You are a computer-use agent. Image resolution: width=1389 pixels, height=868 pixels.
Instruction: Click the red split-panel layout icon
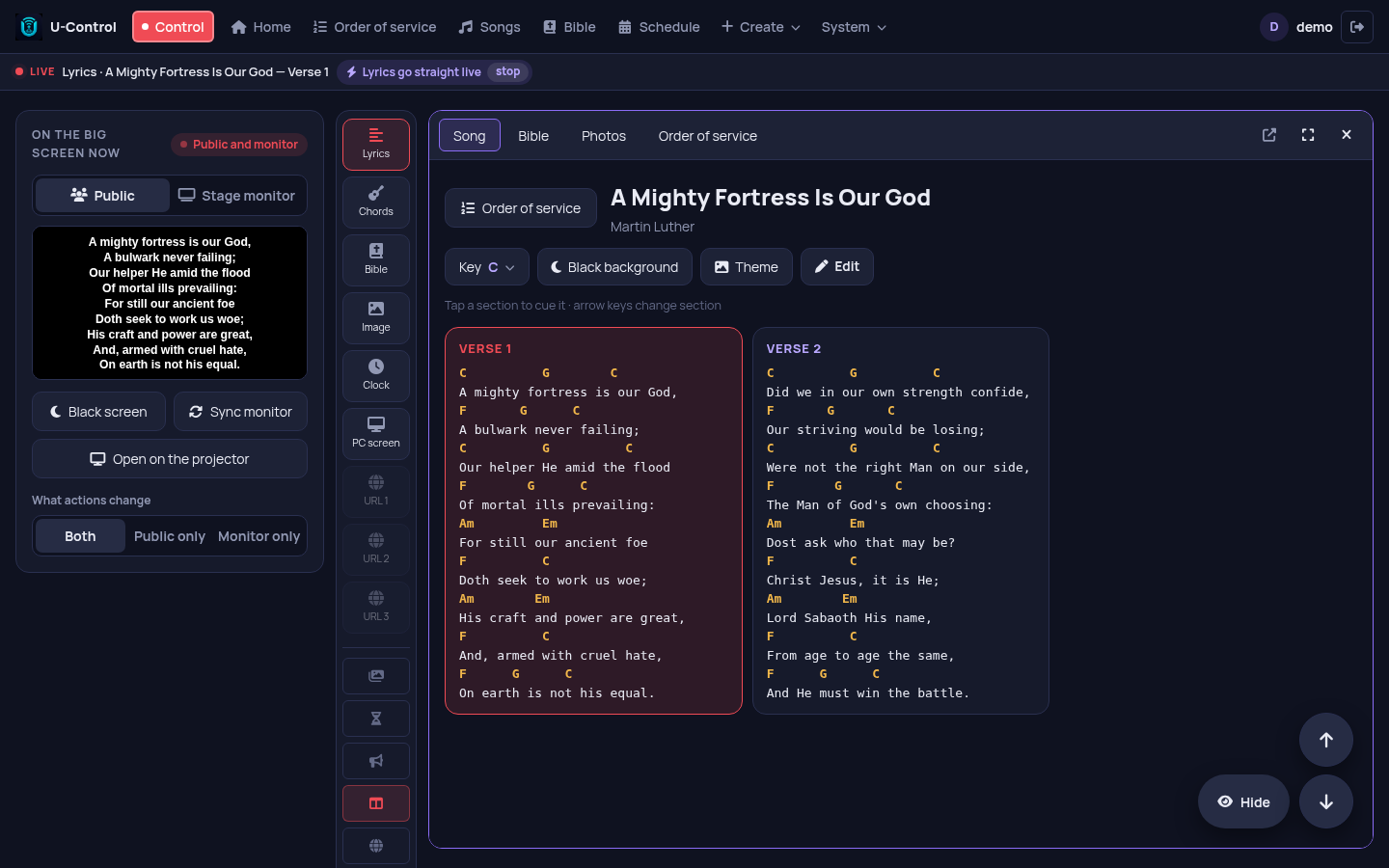point(376,803)
